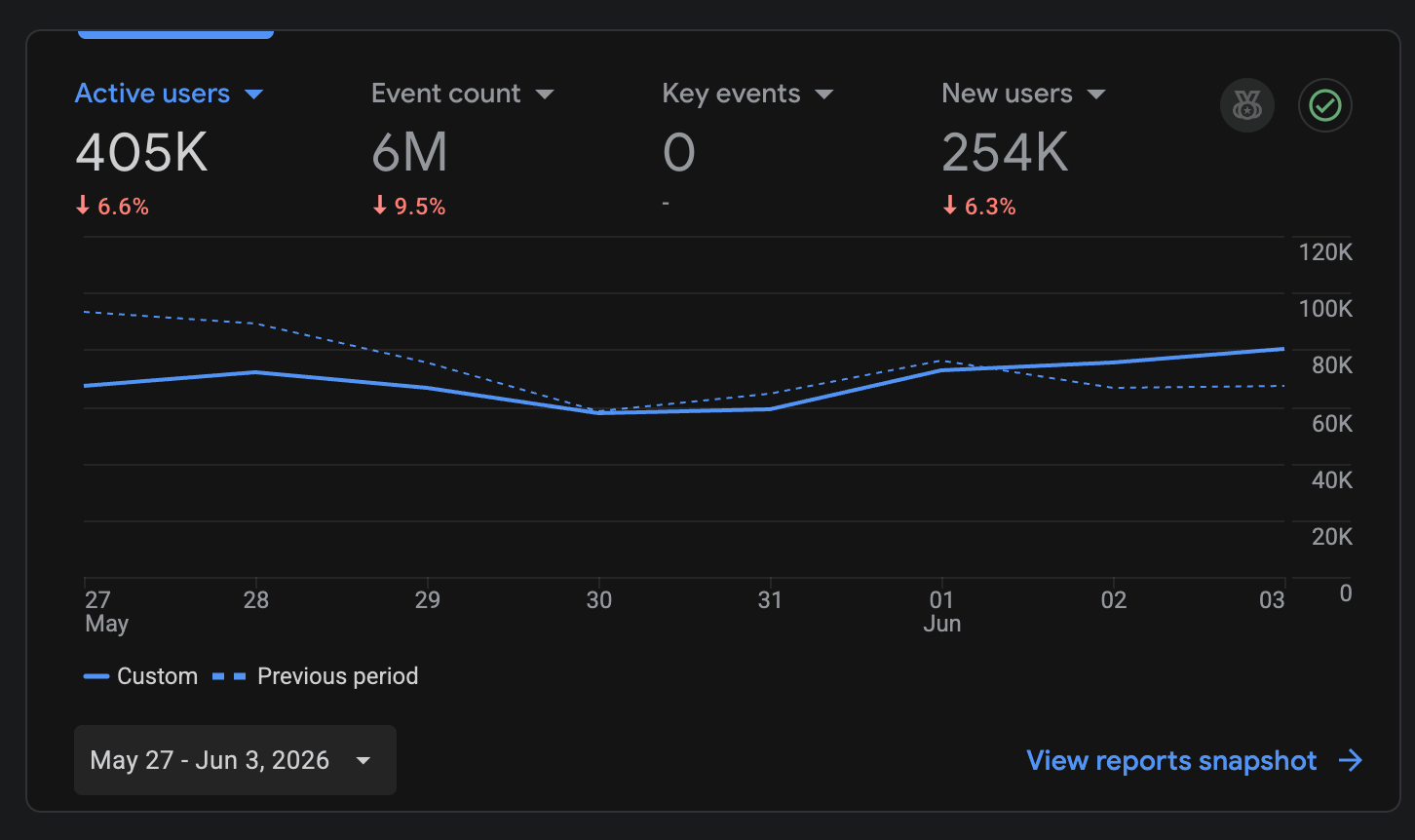Screen dimensions: 1415x840
Task: Open the View reports snapshot link
Action: coord(1171,761)
